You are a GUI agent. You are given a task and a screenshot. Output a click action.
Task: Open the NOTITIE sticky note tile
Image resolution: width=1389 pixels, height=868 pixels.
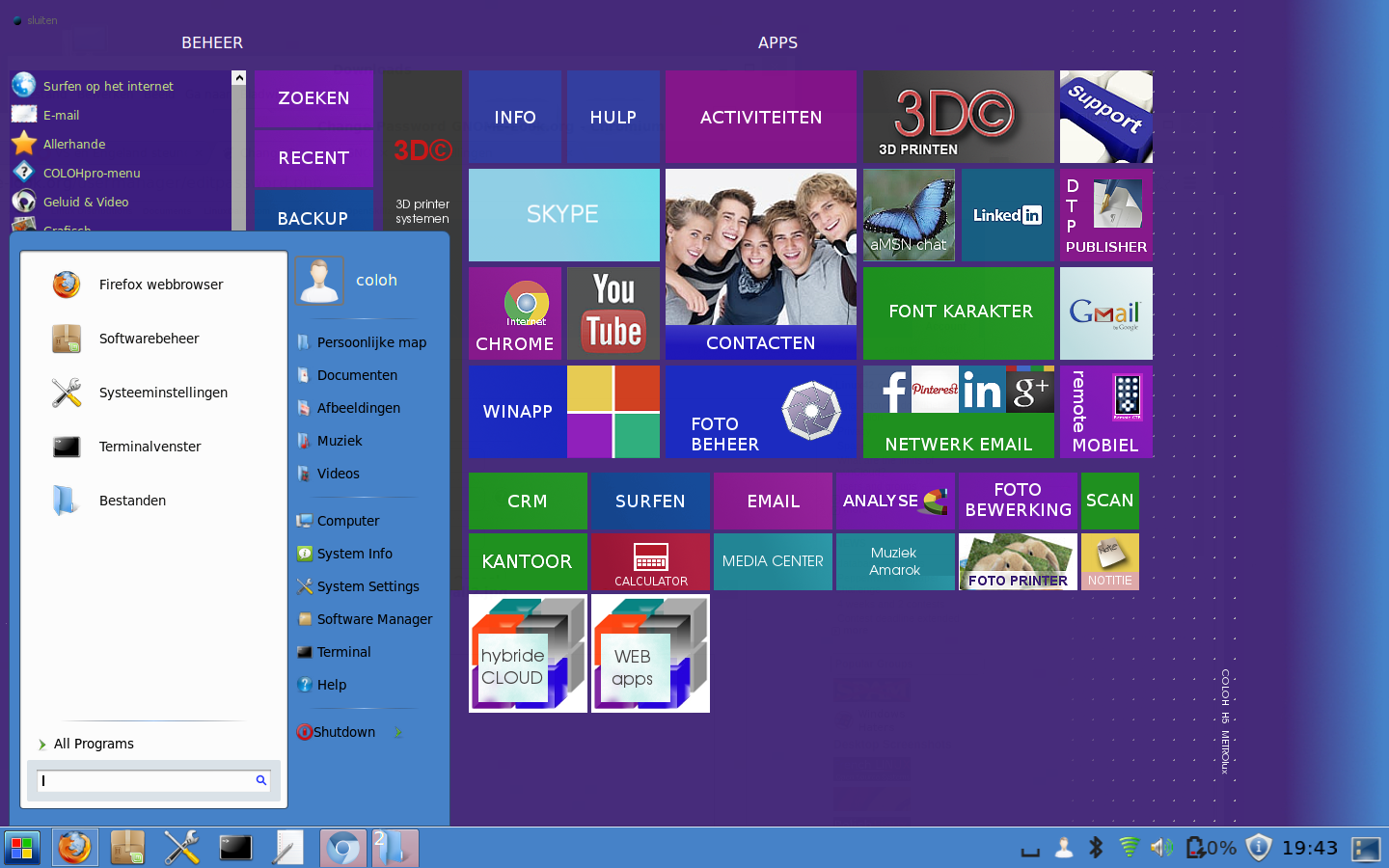tap(1110, 561)
